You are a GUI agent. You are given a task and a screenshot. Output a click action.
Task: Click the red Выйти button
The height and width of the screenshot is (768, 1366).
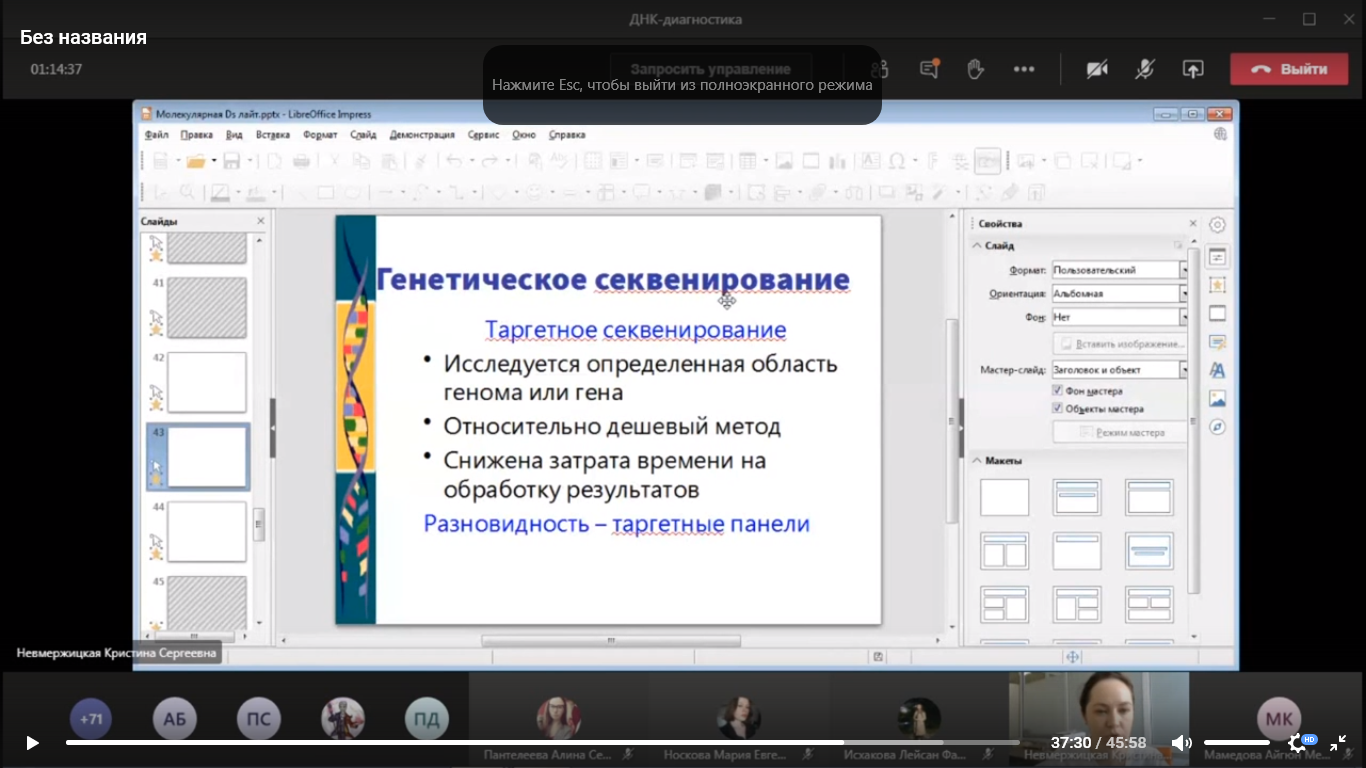pyautogui.click(x=1290, y=69)
